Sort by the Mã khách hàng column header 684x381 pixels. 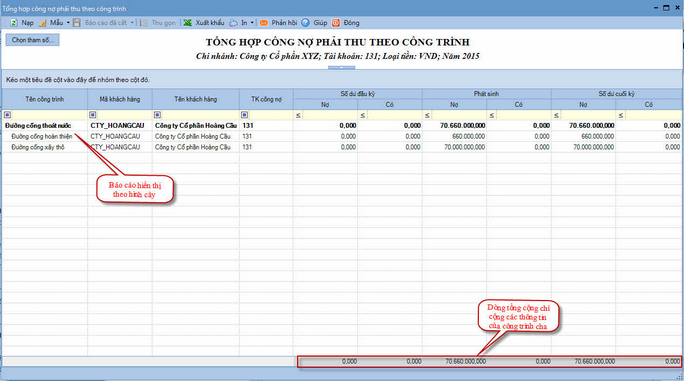pos(120,99)
